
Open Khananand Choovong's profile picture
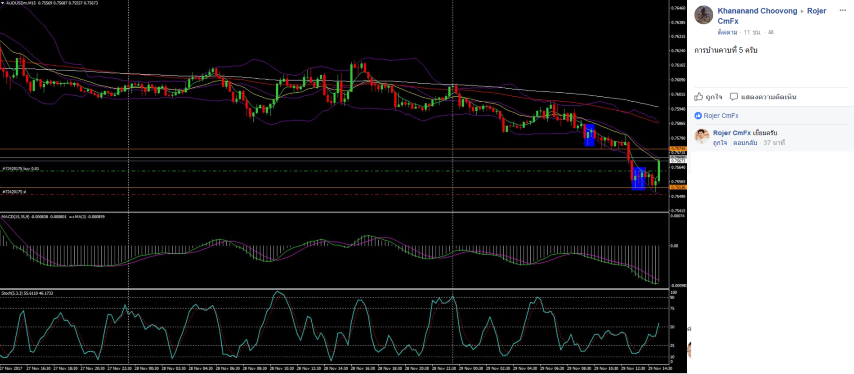coord(704,15)
